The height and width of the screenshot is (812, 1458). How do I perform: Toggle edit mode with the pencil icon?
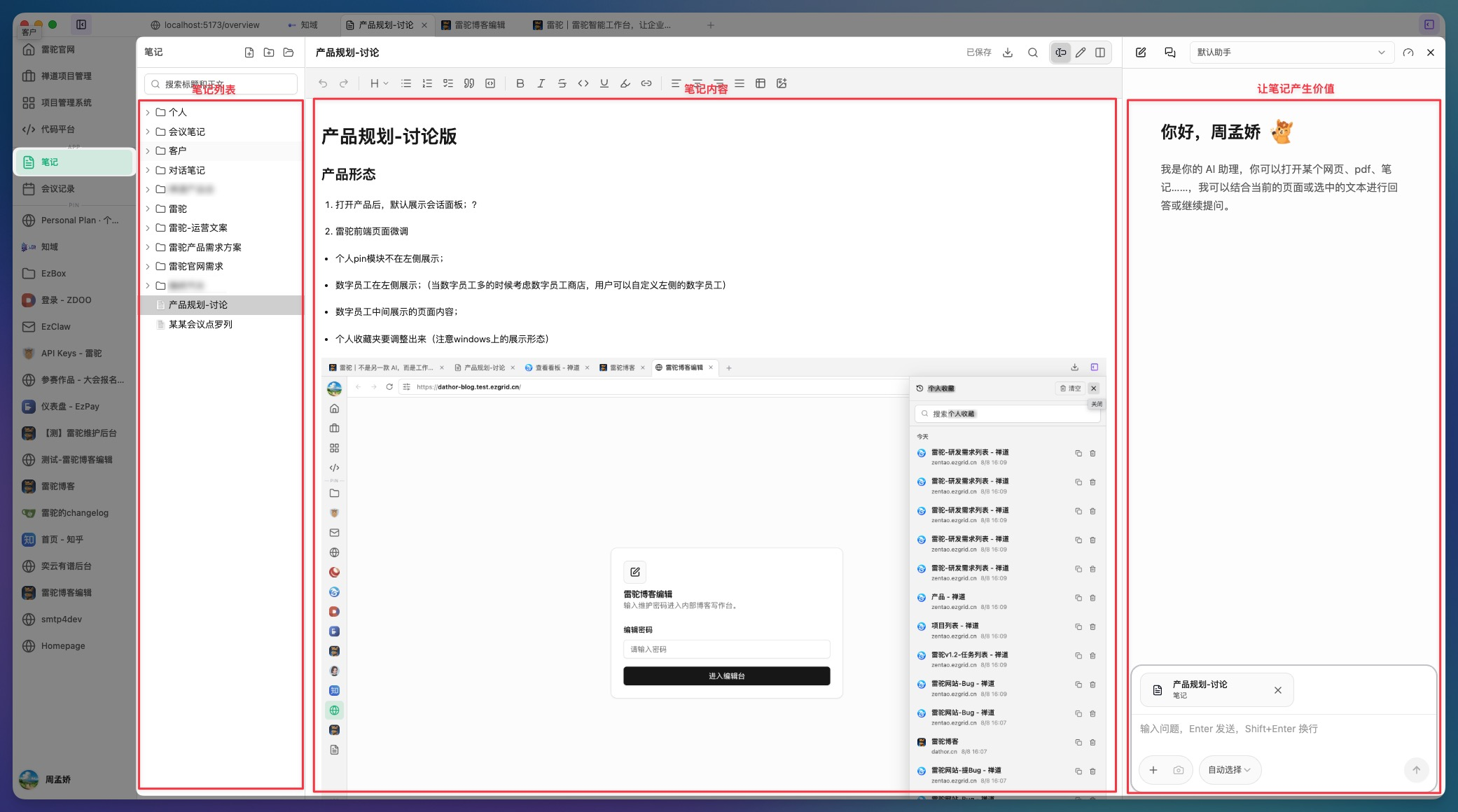tap(1081, 52)
